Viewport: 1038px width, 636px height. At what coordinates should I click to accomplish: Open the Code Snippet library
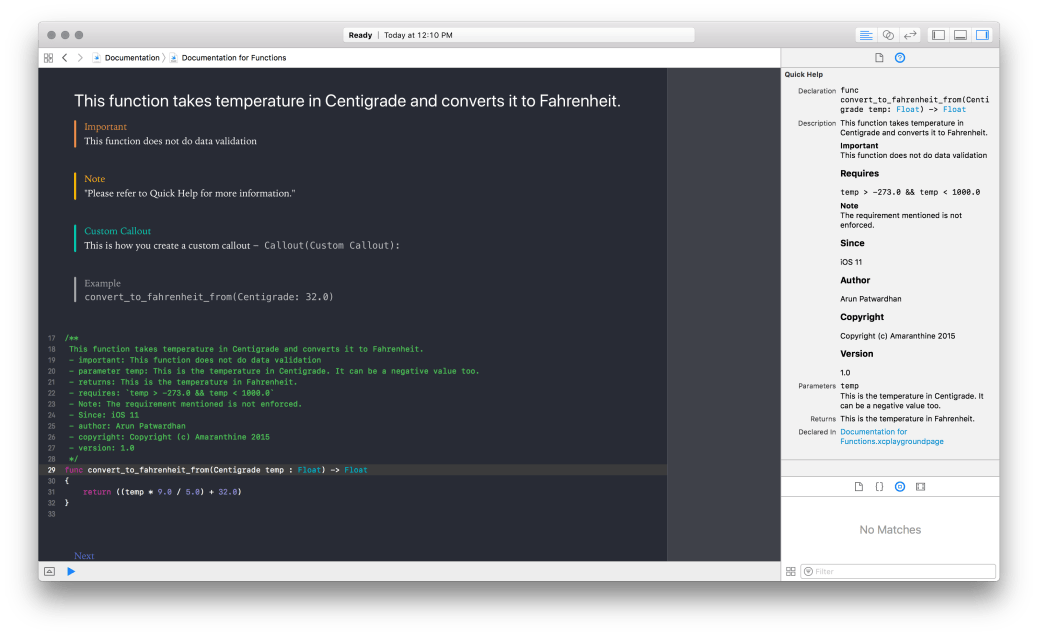[878, 486]
